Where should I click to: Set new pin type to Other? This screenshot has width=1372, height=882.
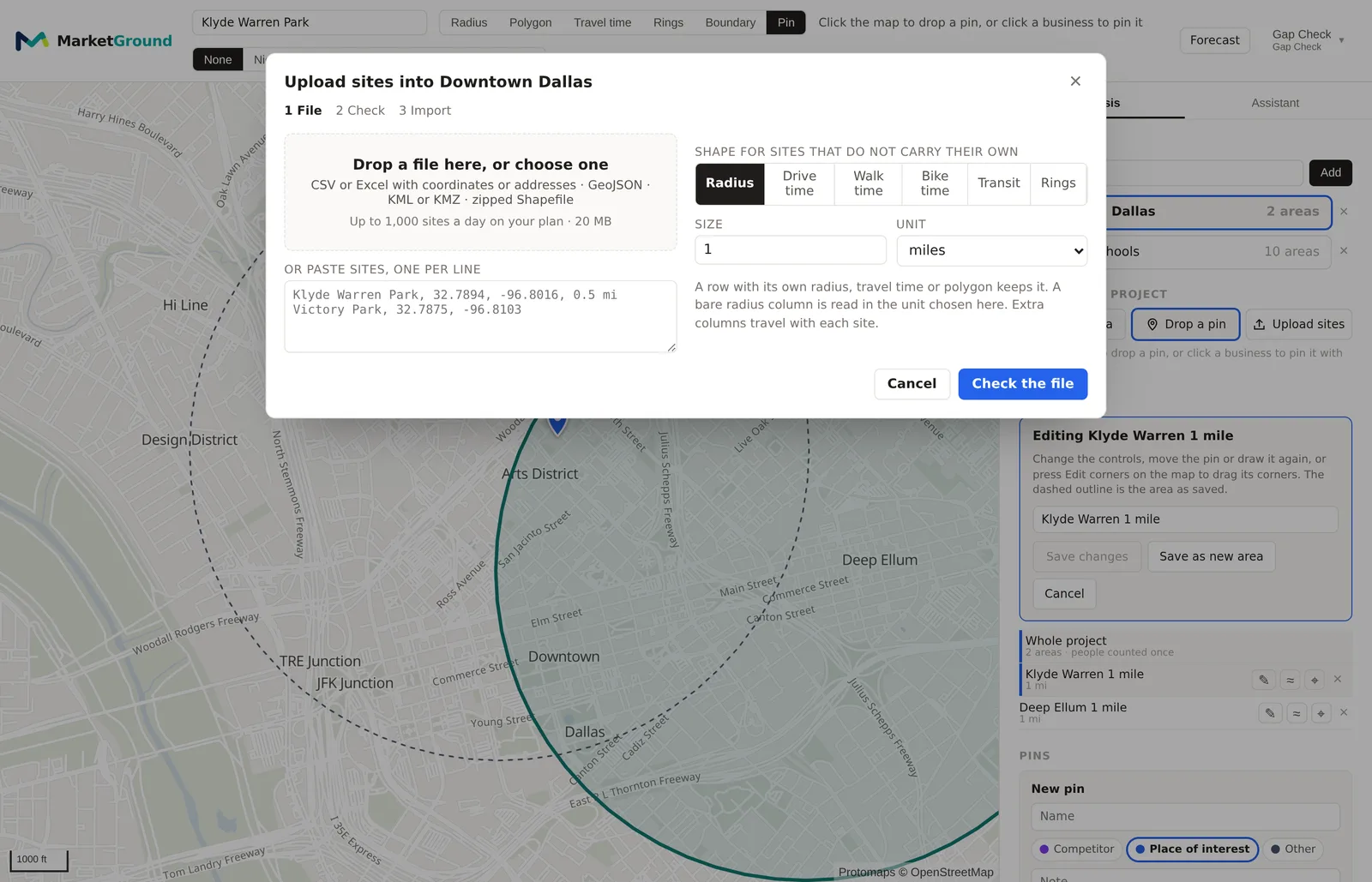tap(1293, 849)
